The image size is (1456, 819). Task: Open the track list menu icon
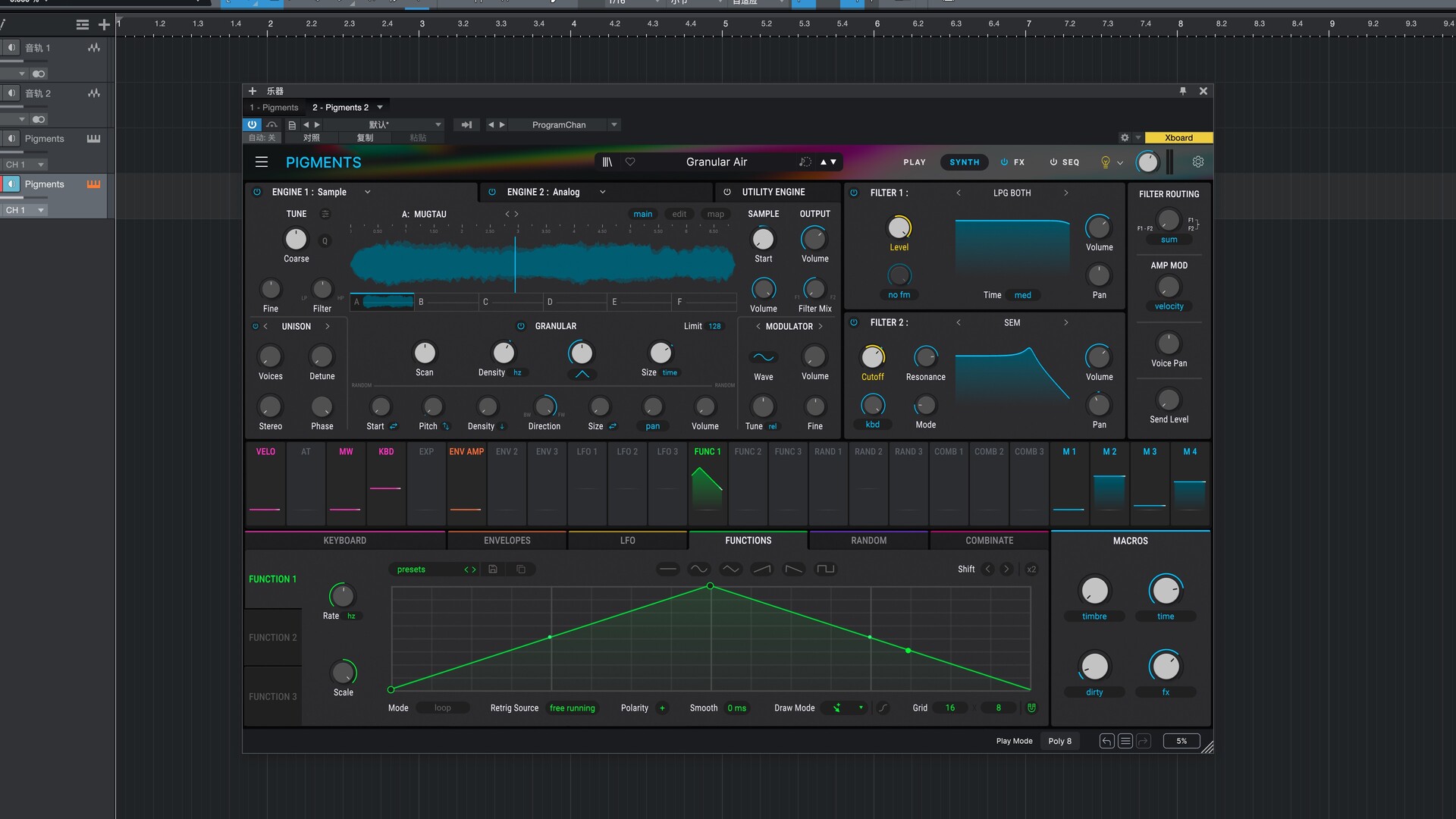point(83,24)
